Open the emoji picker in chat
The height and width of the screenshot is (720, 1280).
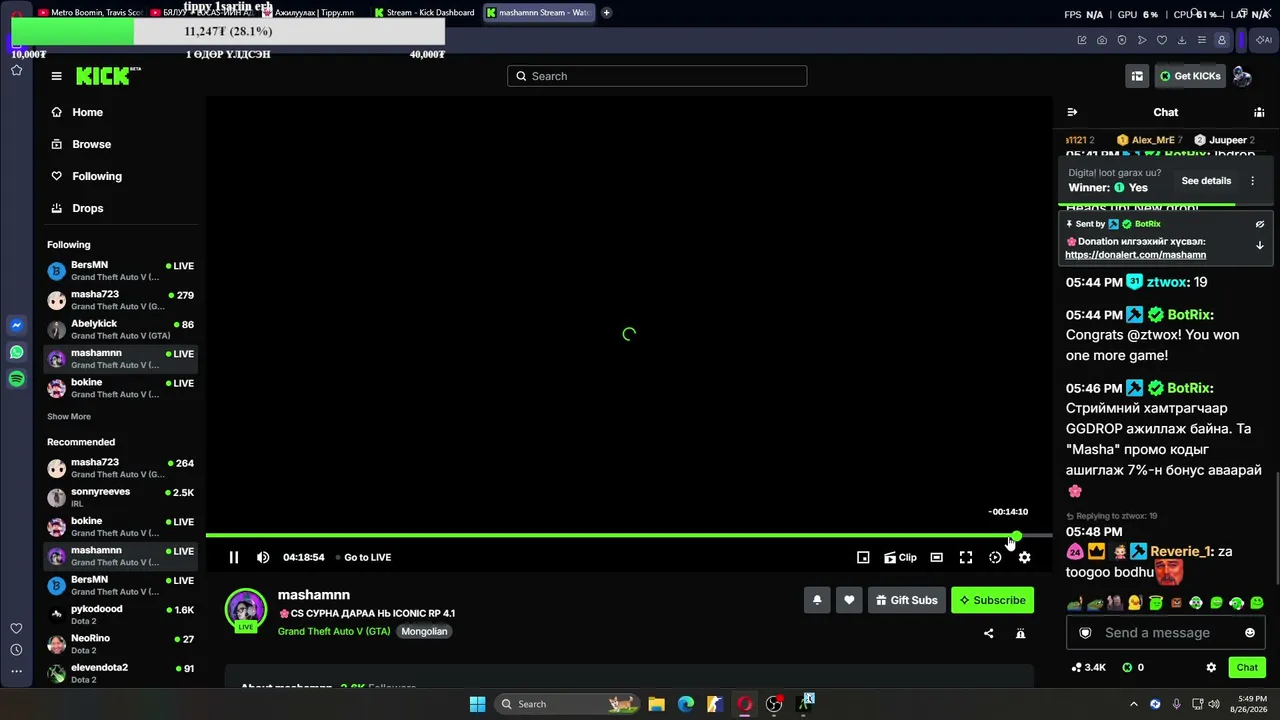[1250, 633]
